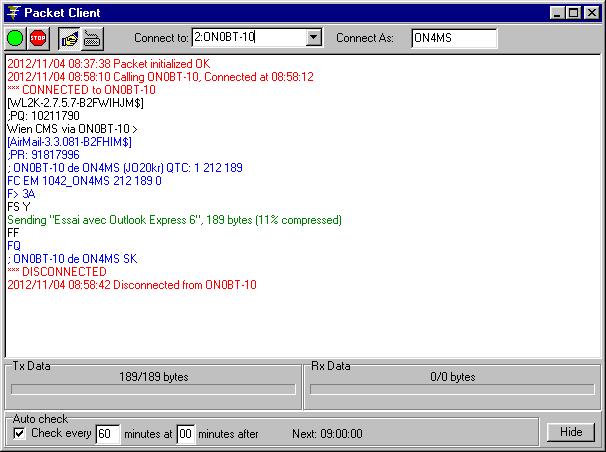Click the 'Disconnected from ON0BT-10' log line

tap(132, 285)
